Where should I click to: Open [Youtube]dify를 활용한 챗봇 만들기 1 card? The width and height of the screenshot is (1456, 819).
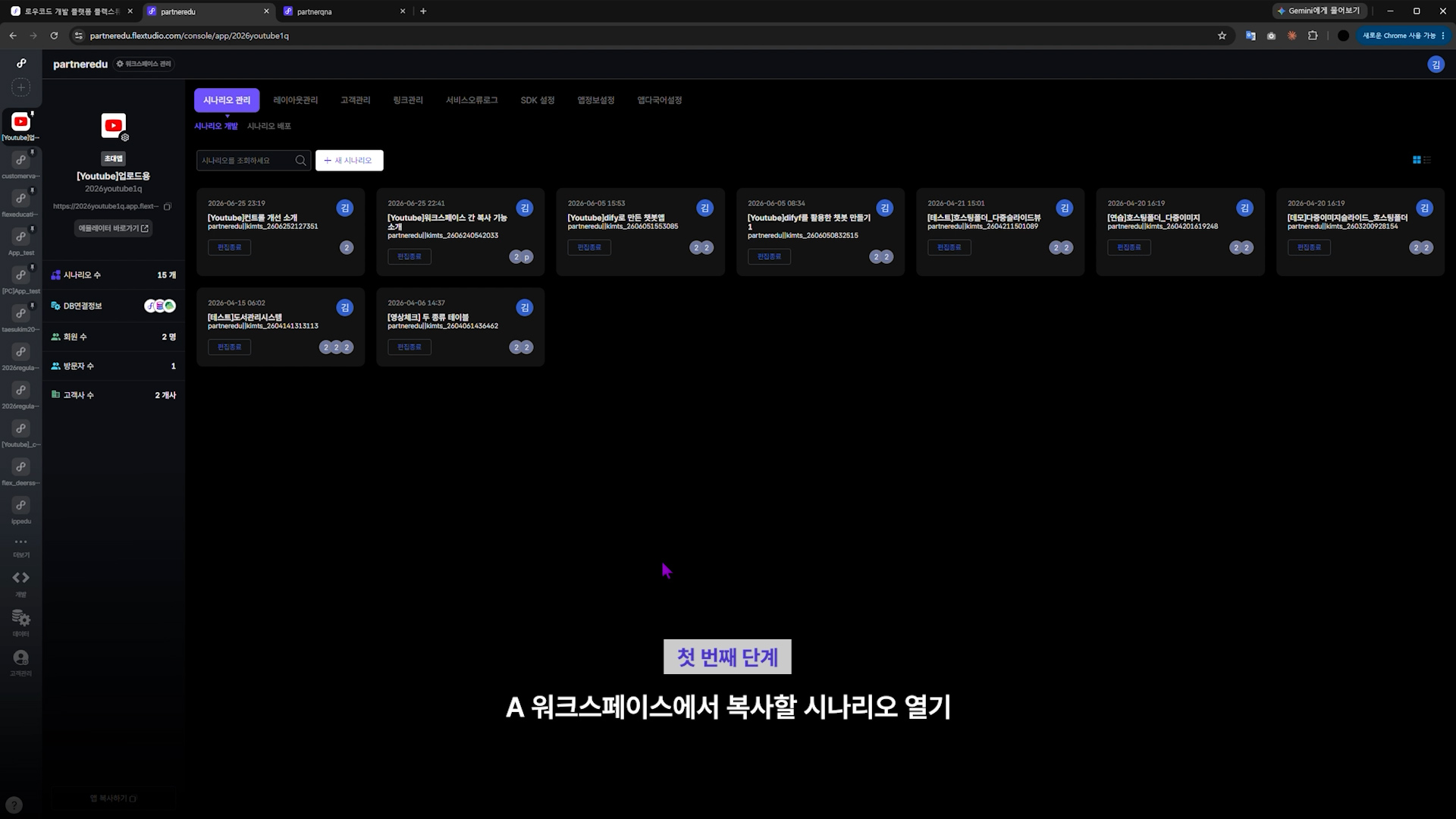tap(821, 231)
